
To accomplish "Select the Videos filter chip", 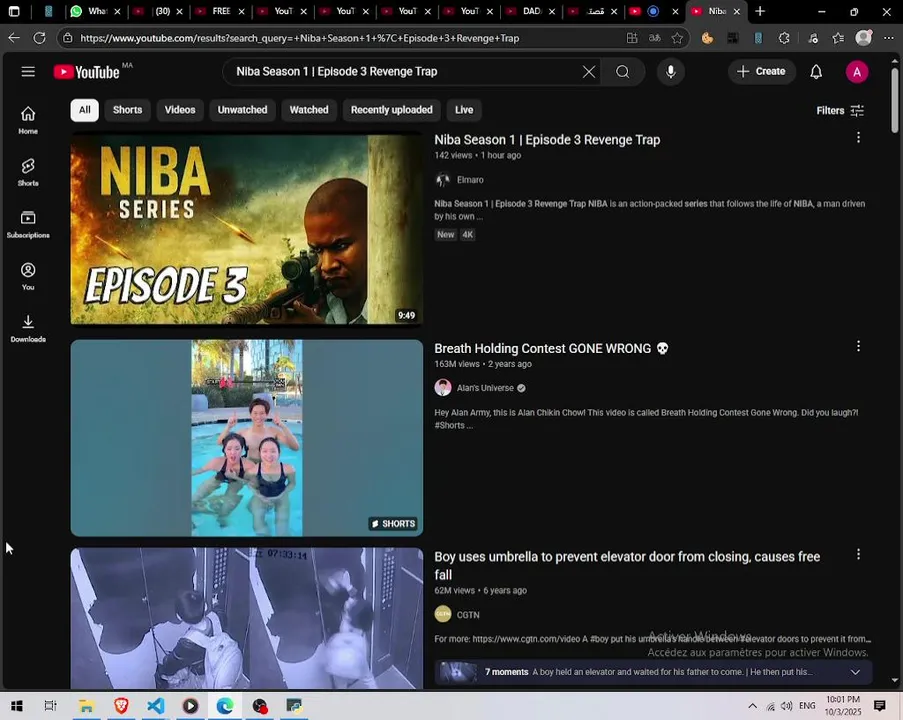I will [x=180, y=110].
